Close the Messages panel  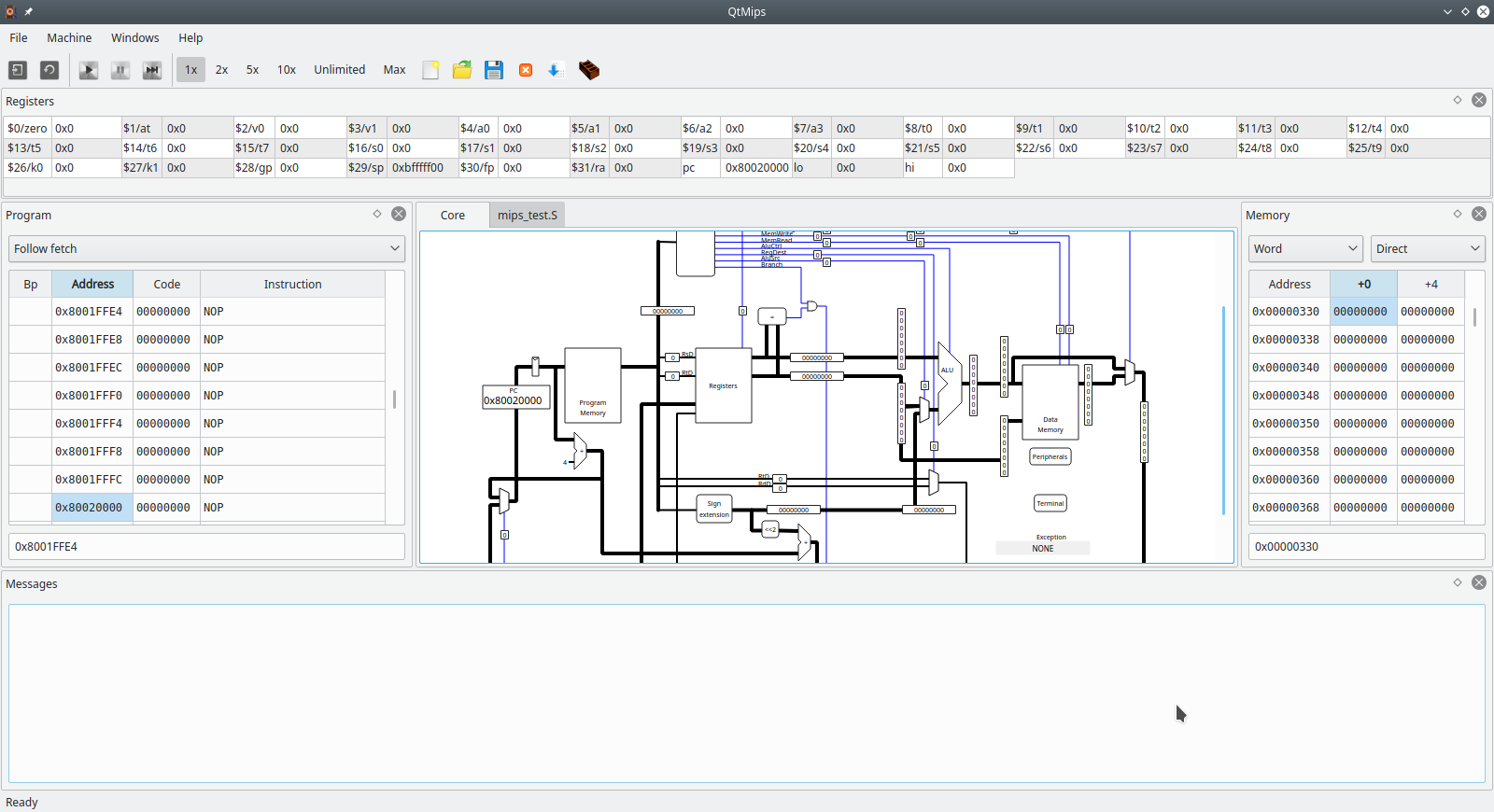coord(1479,582)
